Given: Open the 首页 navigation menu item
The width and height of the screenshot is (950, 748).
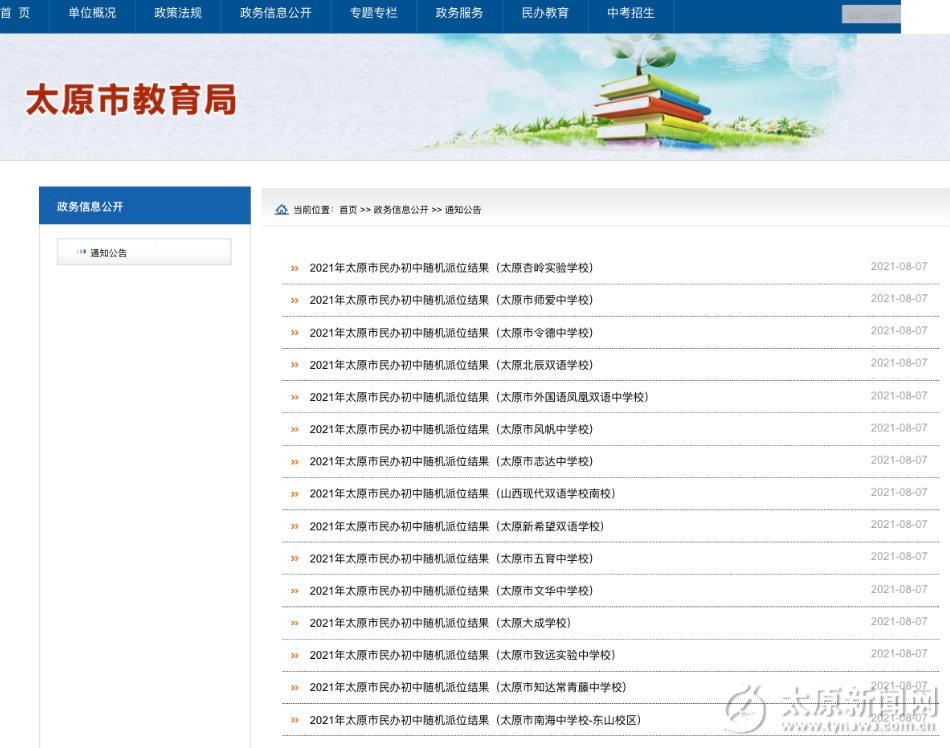Looking at the screenshot, I should coord(16,13).
